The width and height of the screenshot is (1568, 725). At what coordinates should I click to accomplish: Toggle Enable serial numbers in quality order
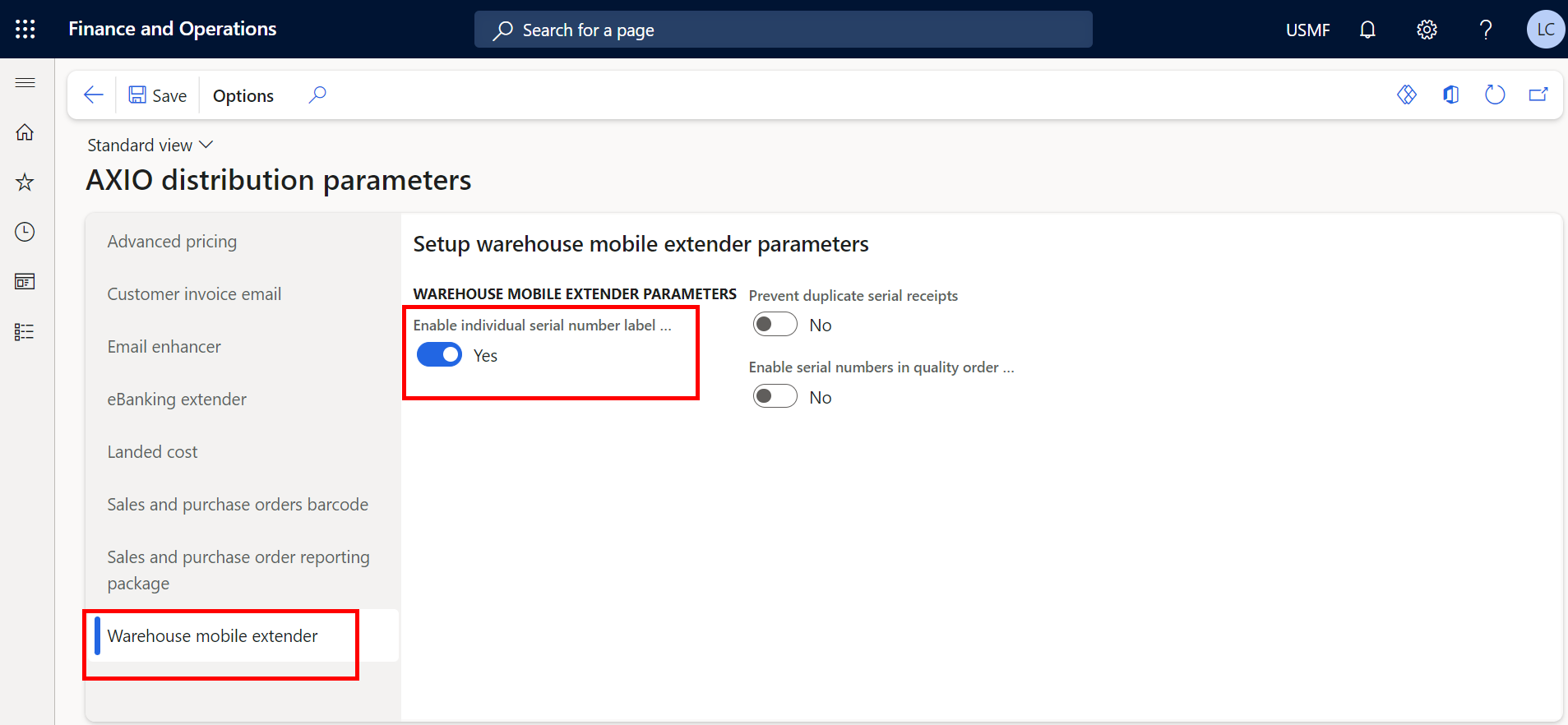775,397
